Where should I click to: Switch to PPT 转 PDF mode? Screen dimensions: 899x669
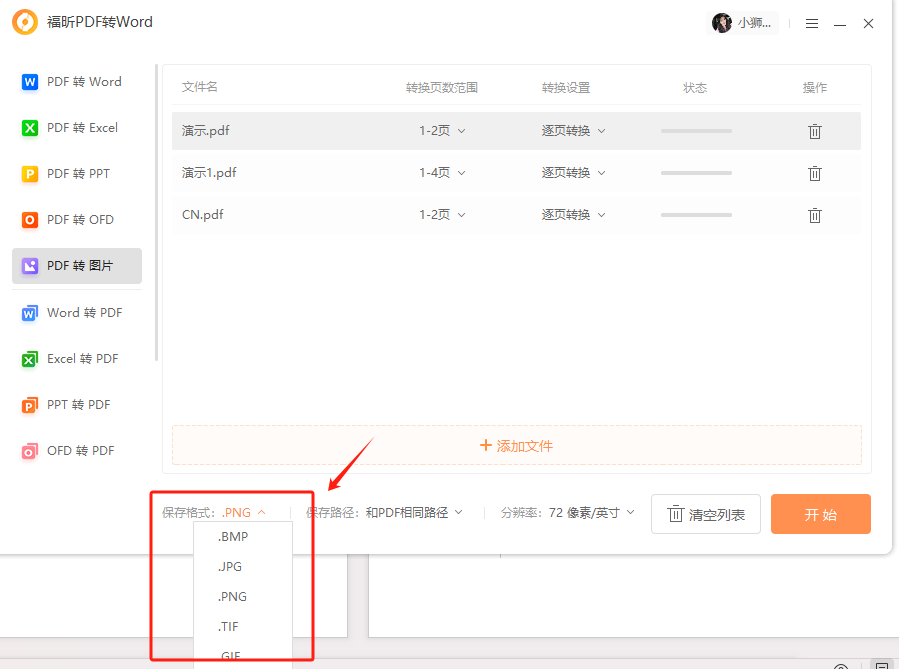pos(77,405)
